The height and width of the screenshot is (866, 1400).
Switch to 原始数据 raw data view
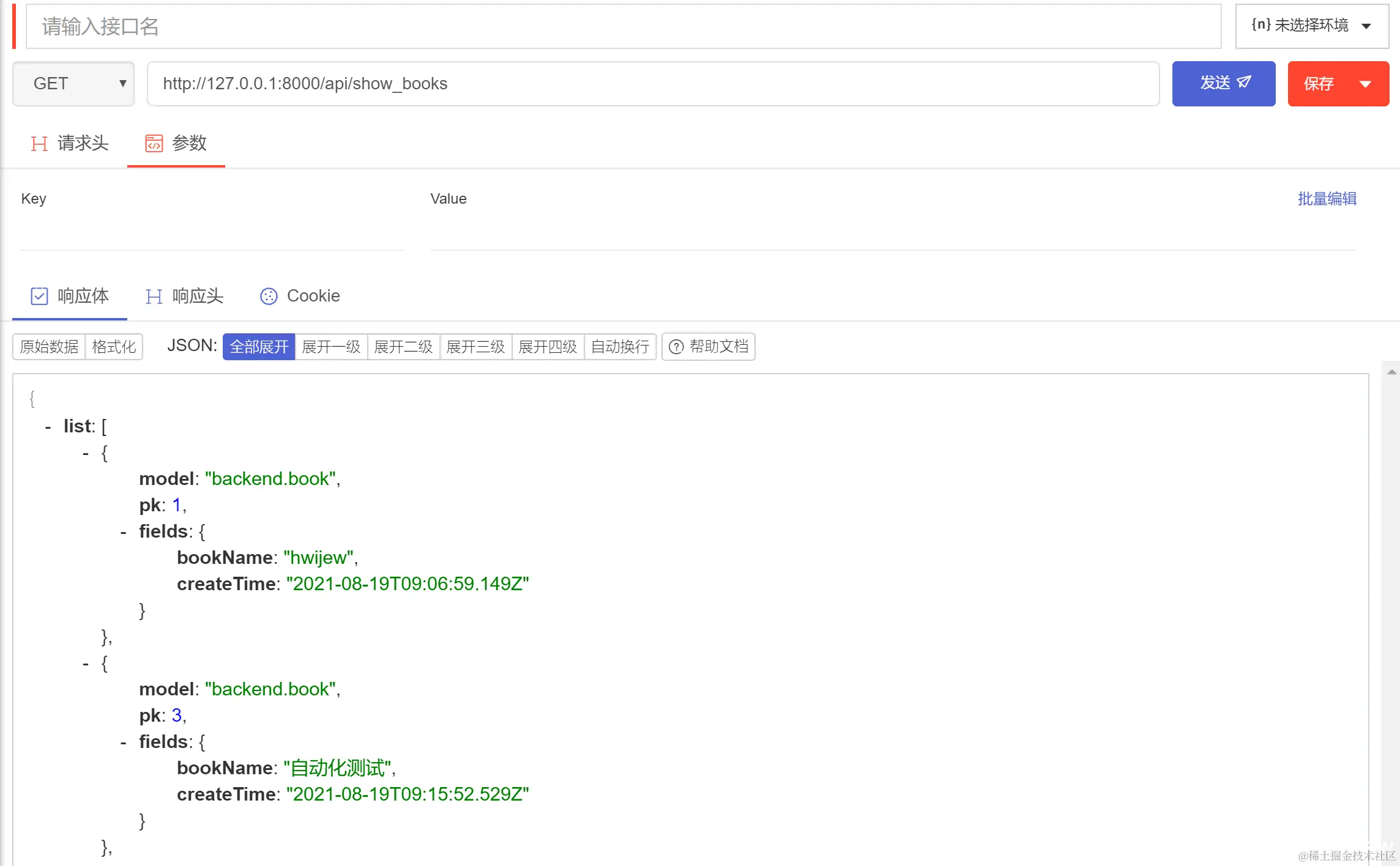48,347
